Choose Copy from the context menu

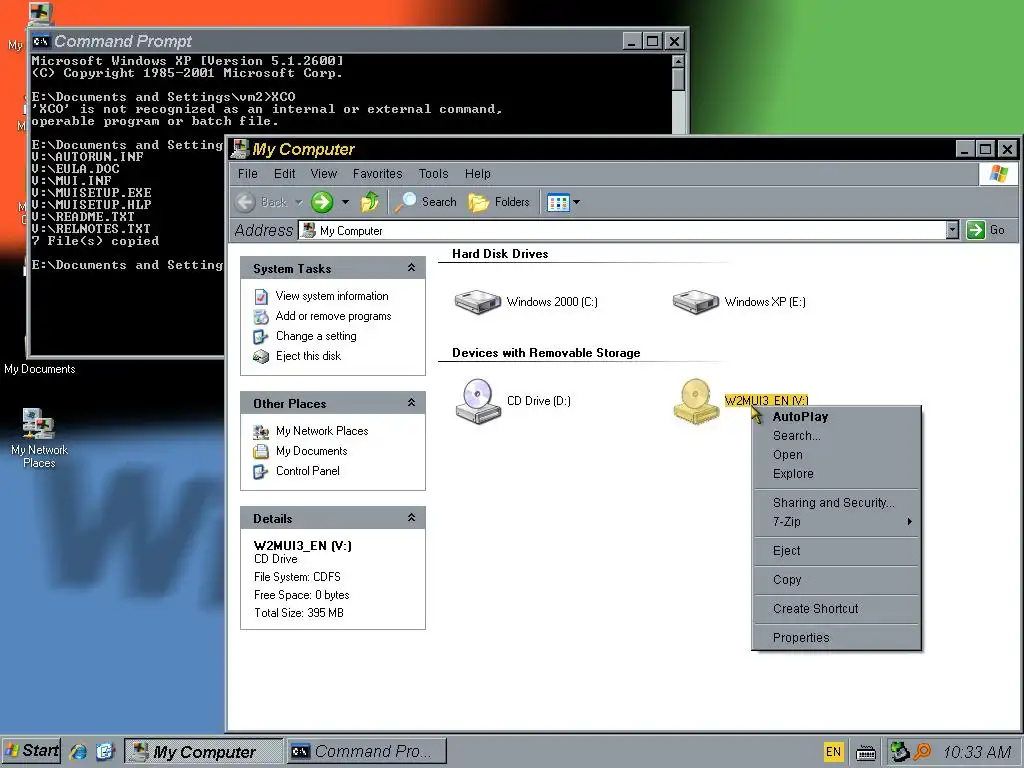[x=836, y=579]
